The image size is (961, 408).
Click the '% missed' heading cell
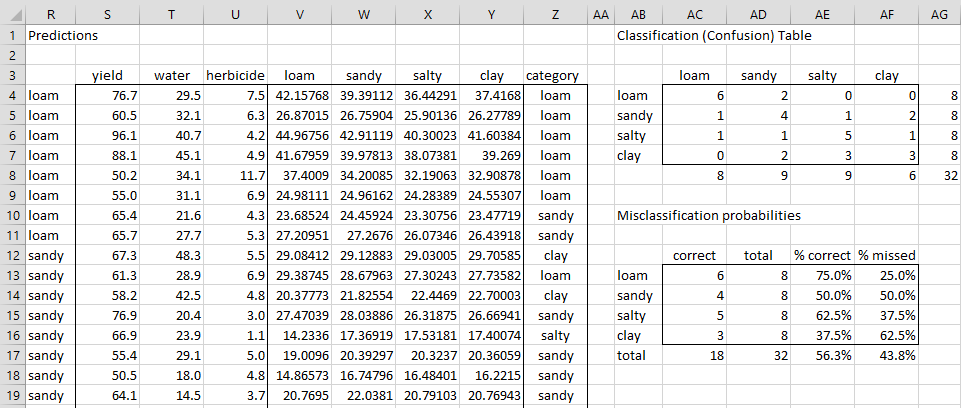[887, 255]
